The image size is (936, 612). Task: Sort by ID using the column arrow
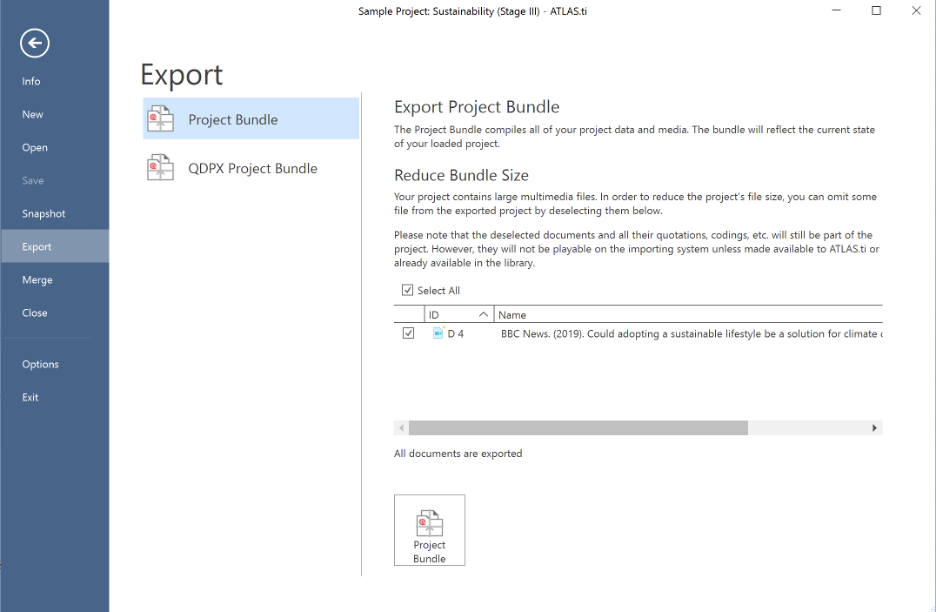[484, 314]
